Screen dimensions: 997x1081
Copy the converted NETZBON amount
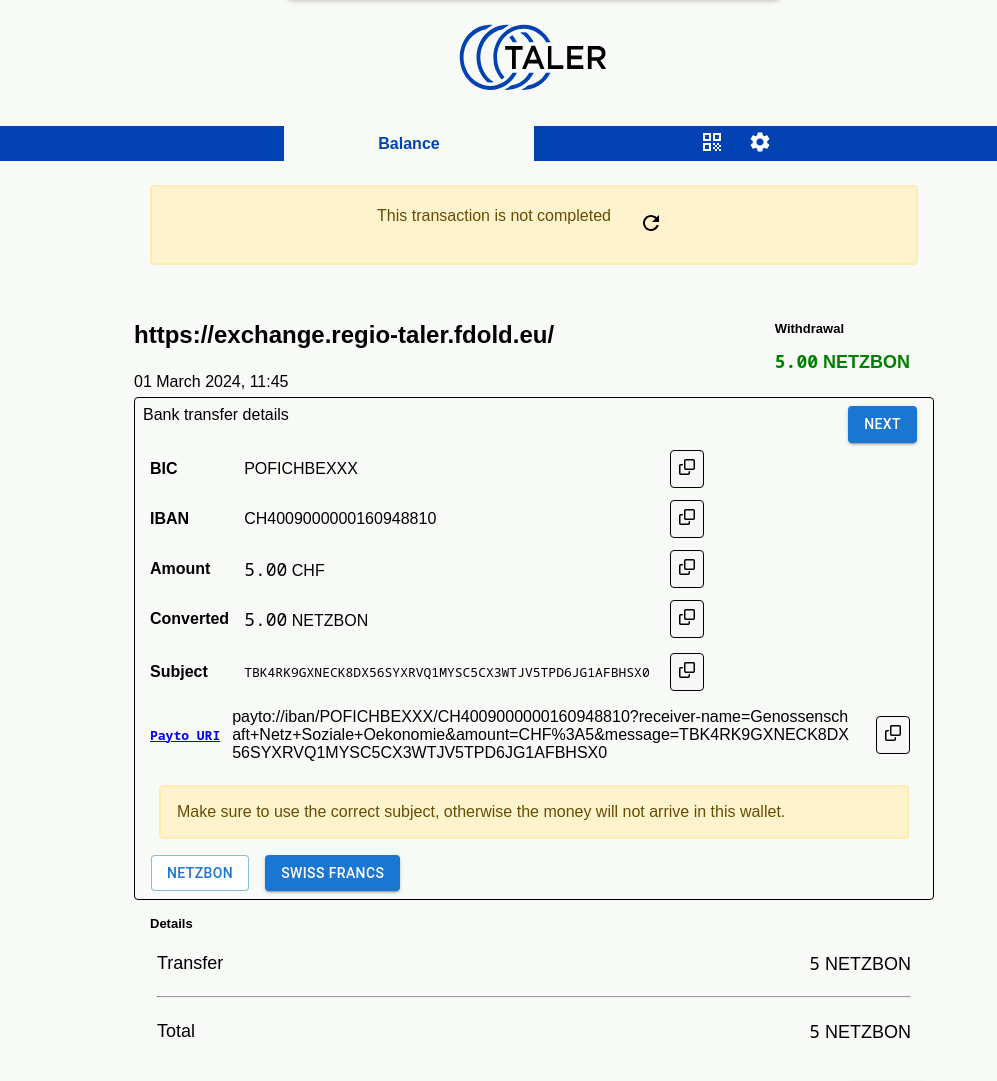tap(687, 618)
